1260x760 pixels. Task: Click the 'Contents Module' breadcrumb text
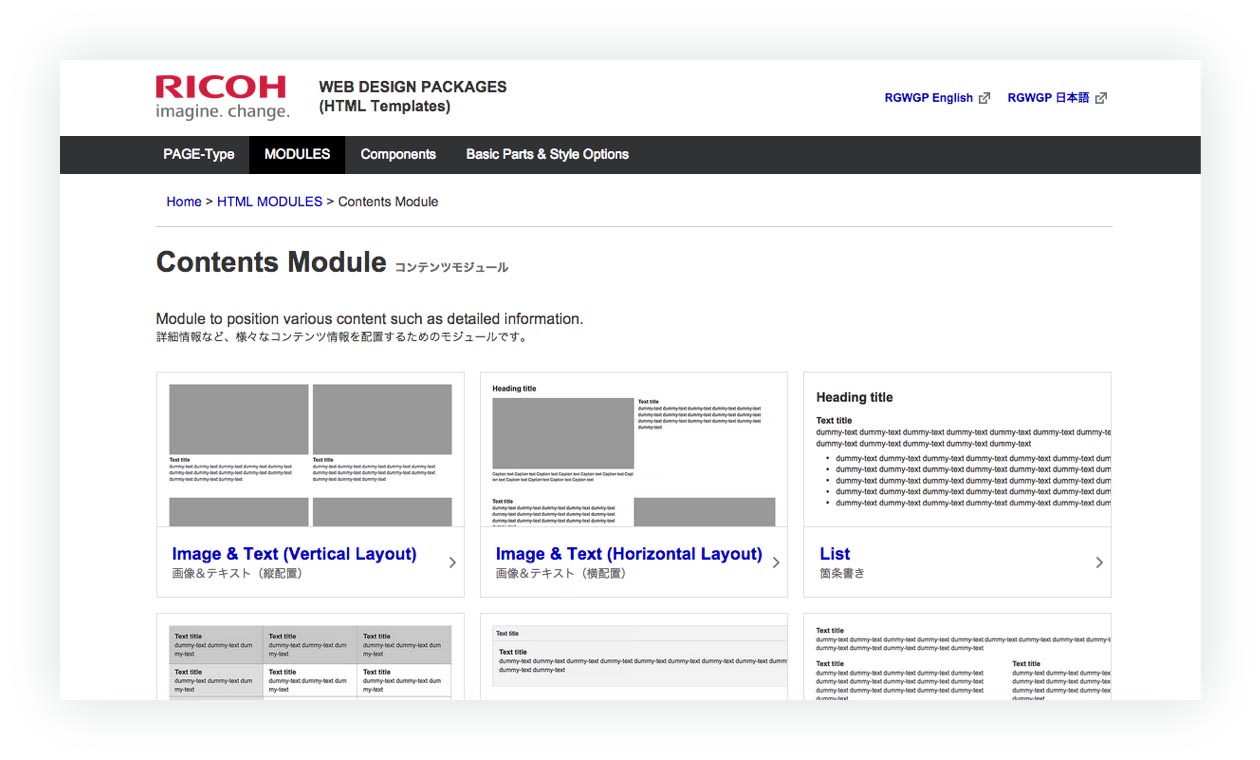[x=388, y=201]
